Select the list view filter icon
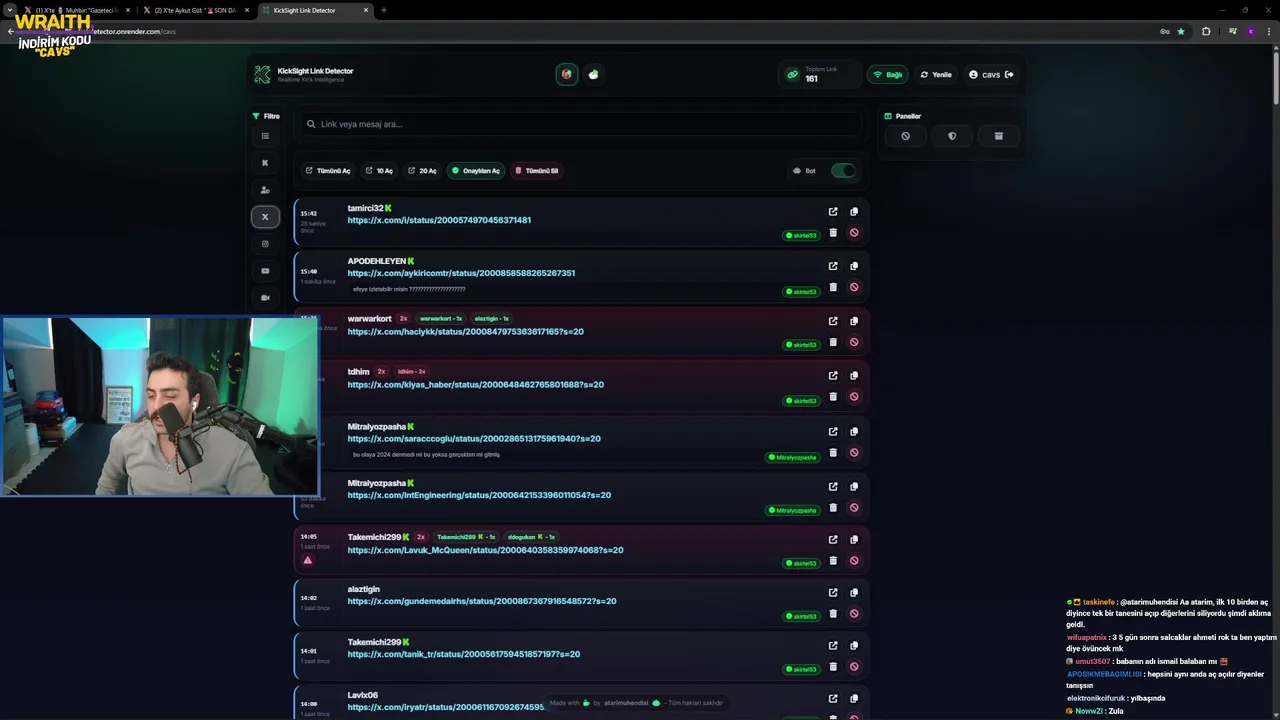Viewport: 1280px width, 720px height. point(265,136)
